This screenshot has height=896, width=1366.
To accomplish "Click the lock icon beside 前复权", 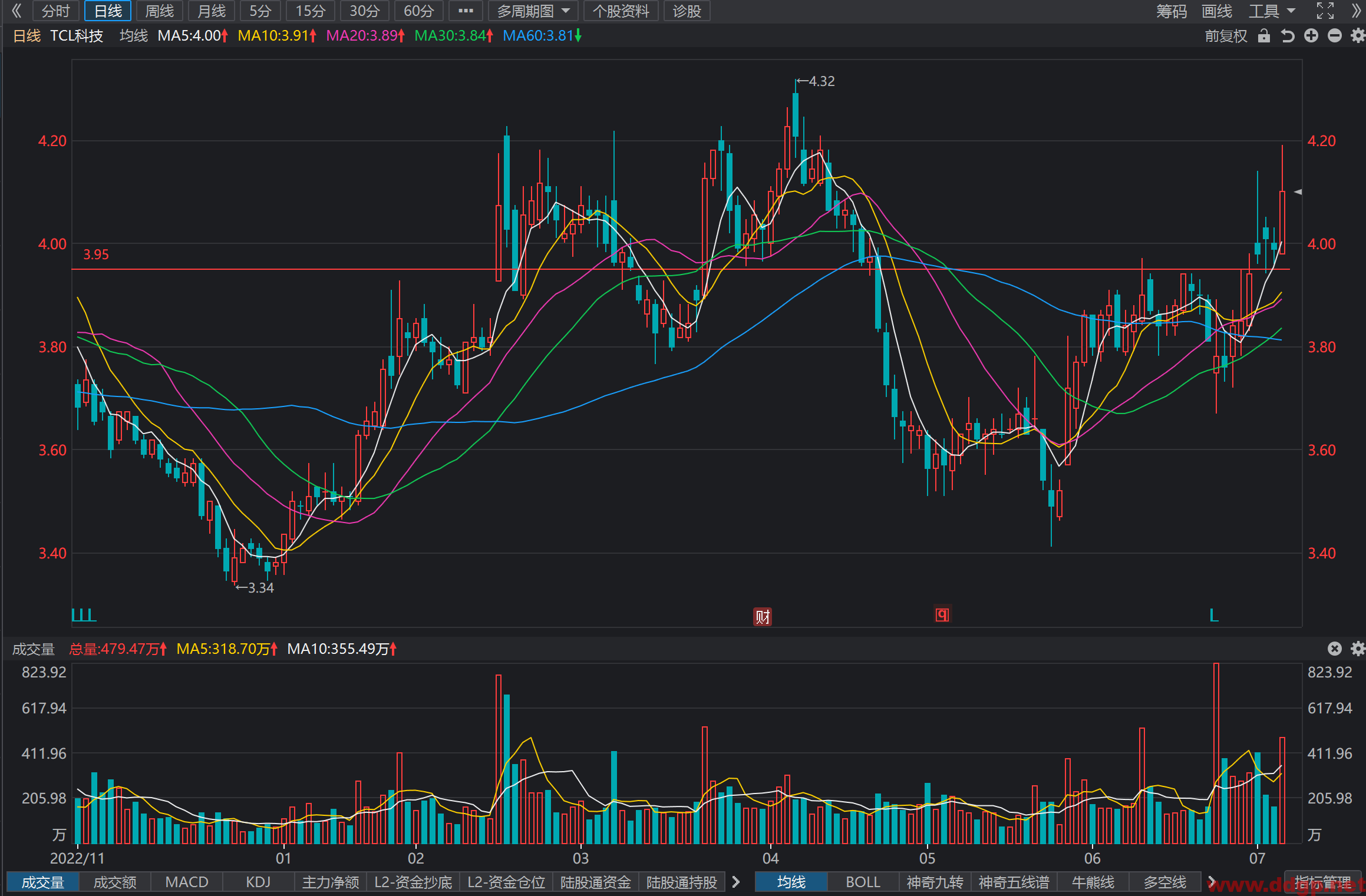I will coord(1263,36).
